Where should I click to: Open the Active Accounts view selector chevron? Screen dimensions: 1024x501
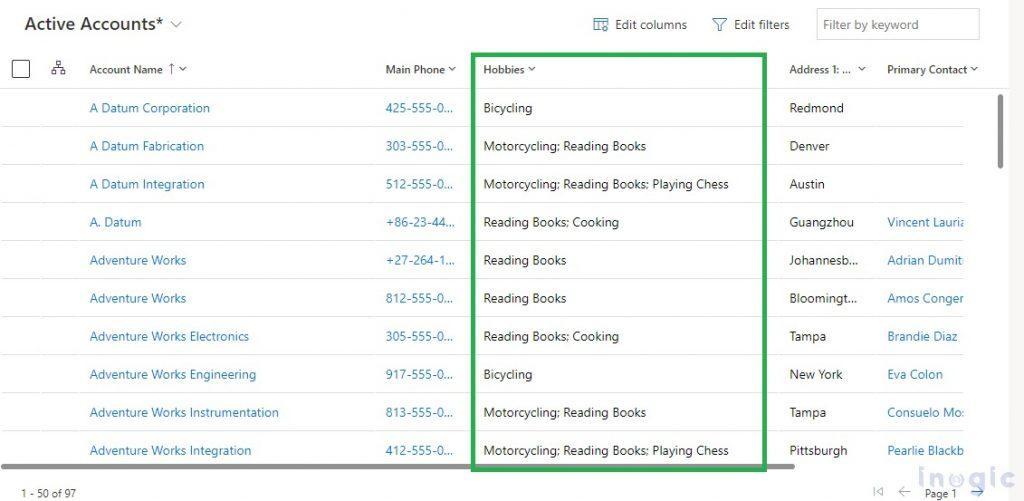pos(176,25)
